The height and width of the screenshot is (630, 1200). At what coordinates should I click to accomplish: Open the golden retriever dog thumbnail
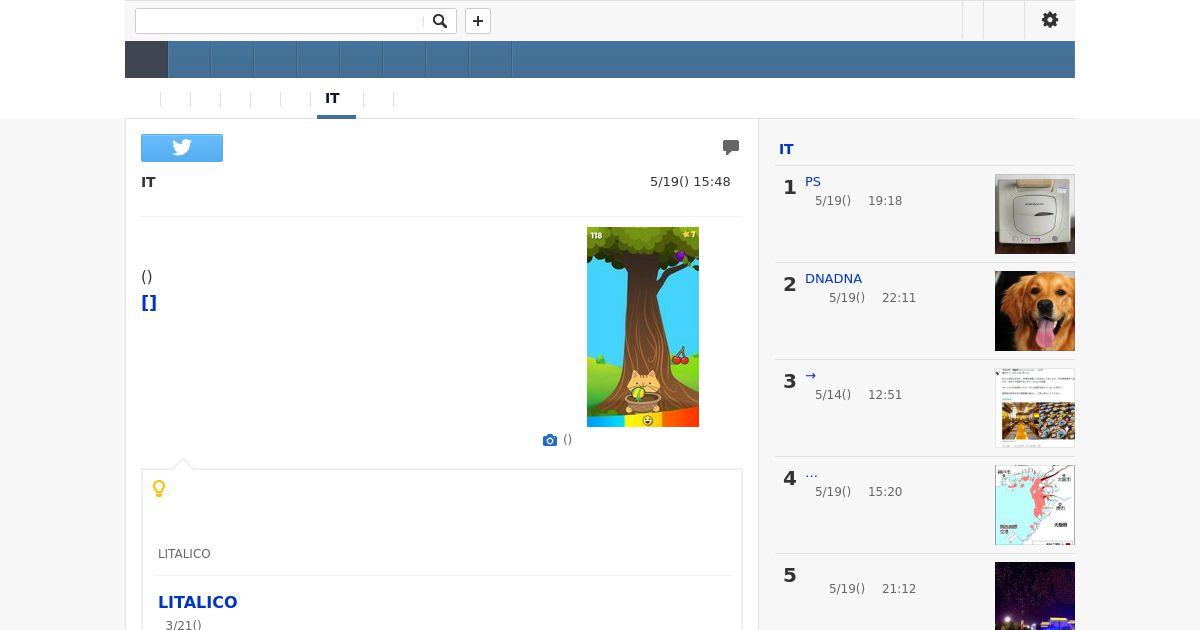(1035, 311)
